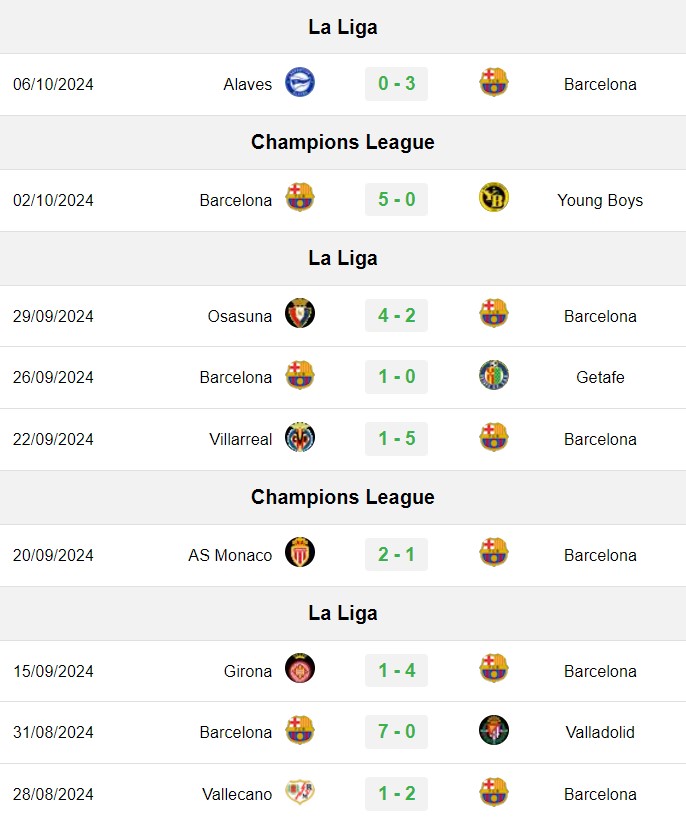Screen dimensions: 686x825
Task: Open the Vallecano club crest
Action: tap(300, 792)
